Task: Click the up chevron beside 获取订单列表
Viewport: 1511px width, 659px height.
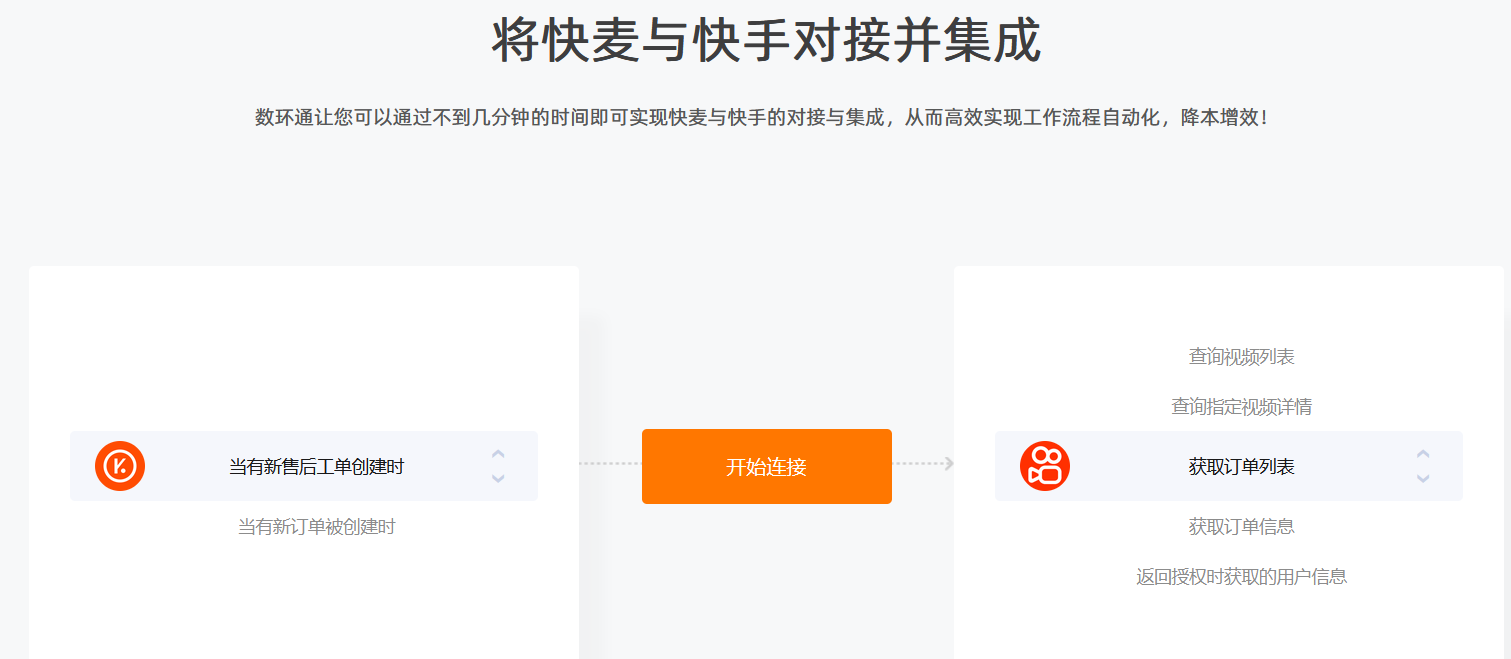Action: coord(1423,454)
